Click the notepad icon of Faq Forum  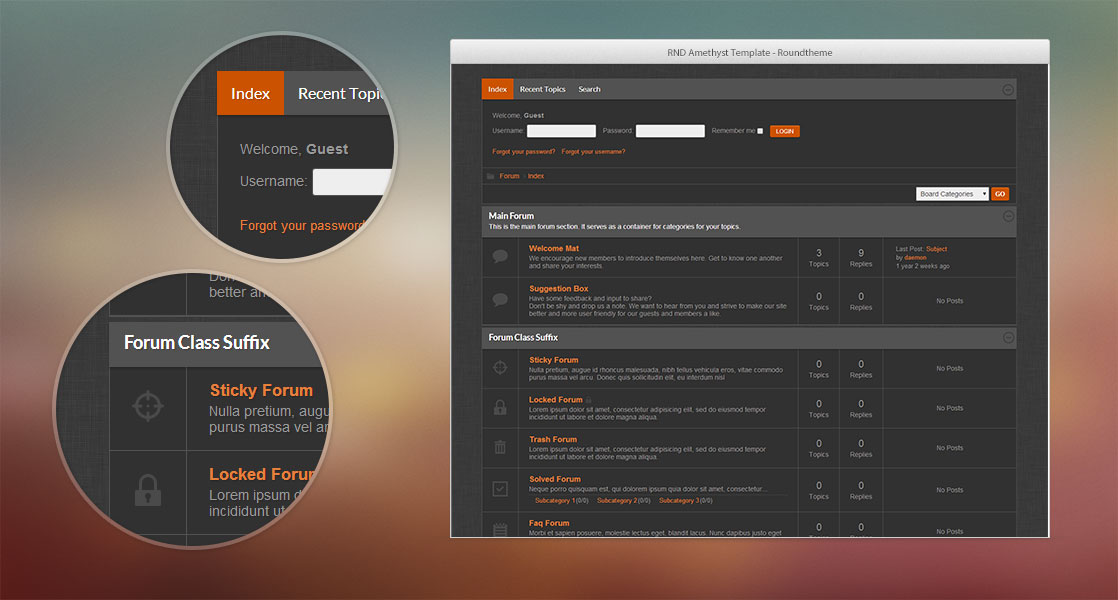tap(500, 529)
